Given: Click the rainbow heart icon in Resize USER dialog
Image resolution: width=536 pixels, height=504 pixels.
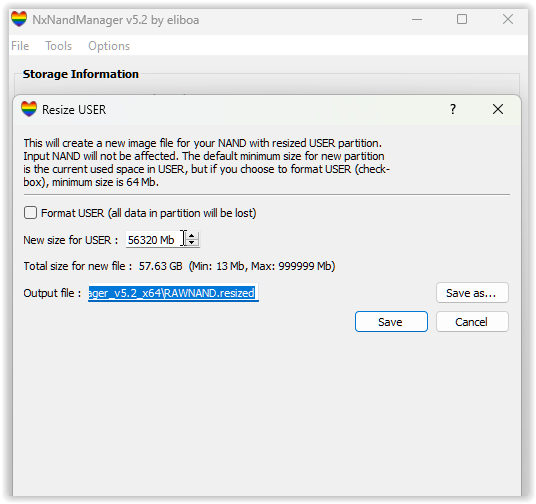Looking at the screenshot, I should [29, 109].
